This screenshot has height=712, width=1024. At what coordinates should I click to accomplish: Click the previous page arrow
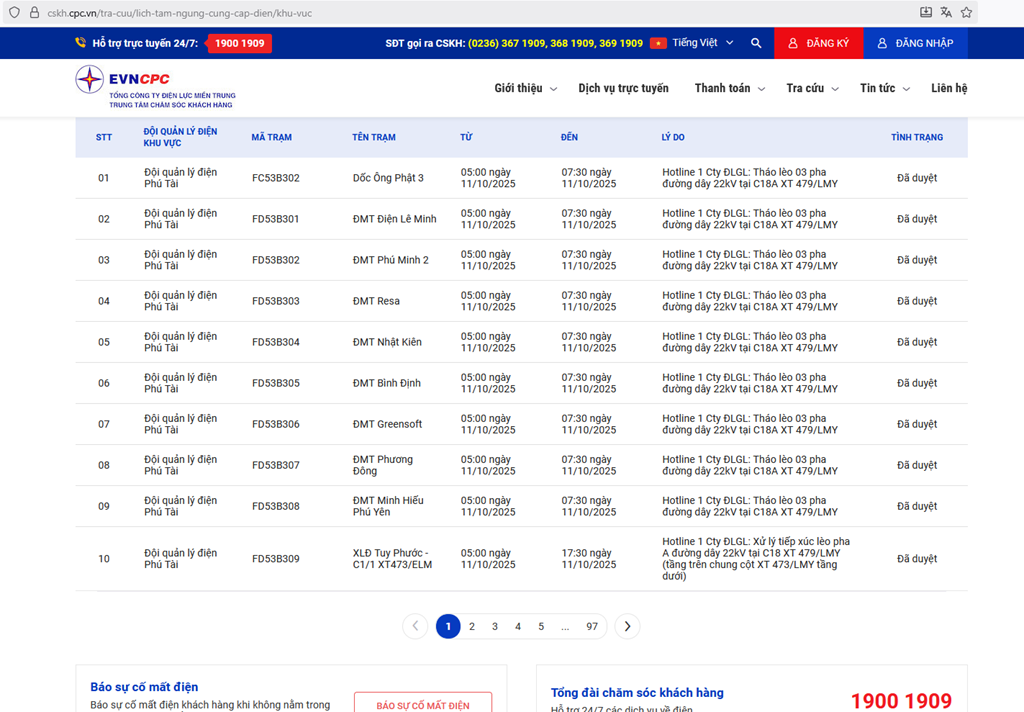point(415,626)
